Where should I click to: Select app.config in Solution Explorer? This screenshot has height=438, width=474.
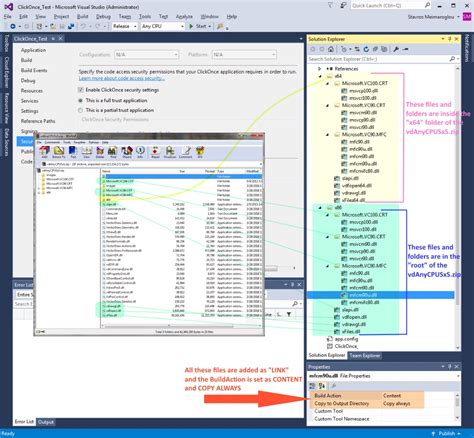[346, 339]
